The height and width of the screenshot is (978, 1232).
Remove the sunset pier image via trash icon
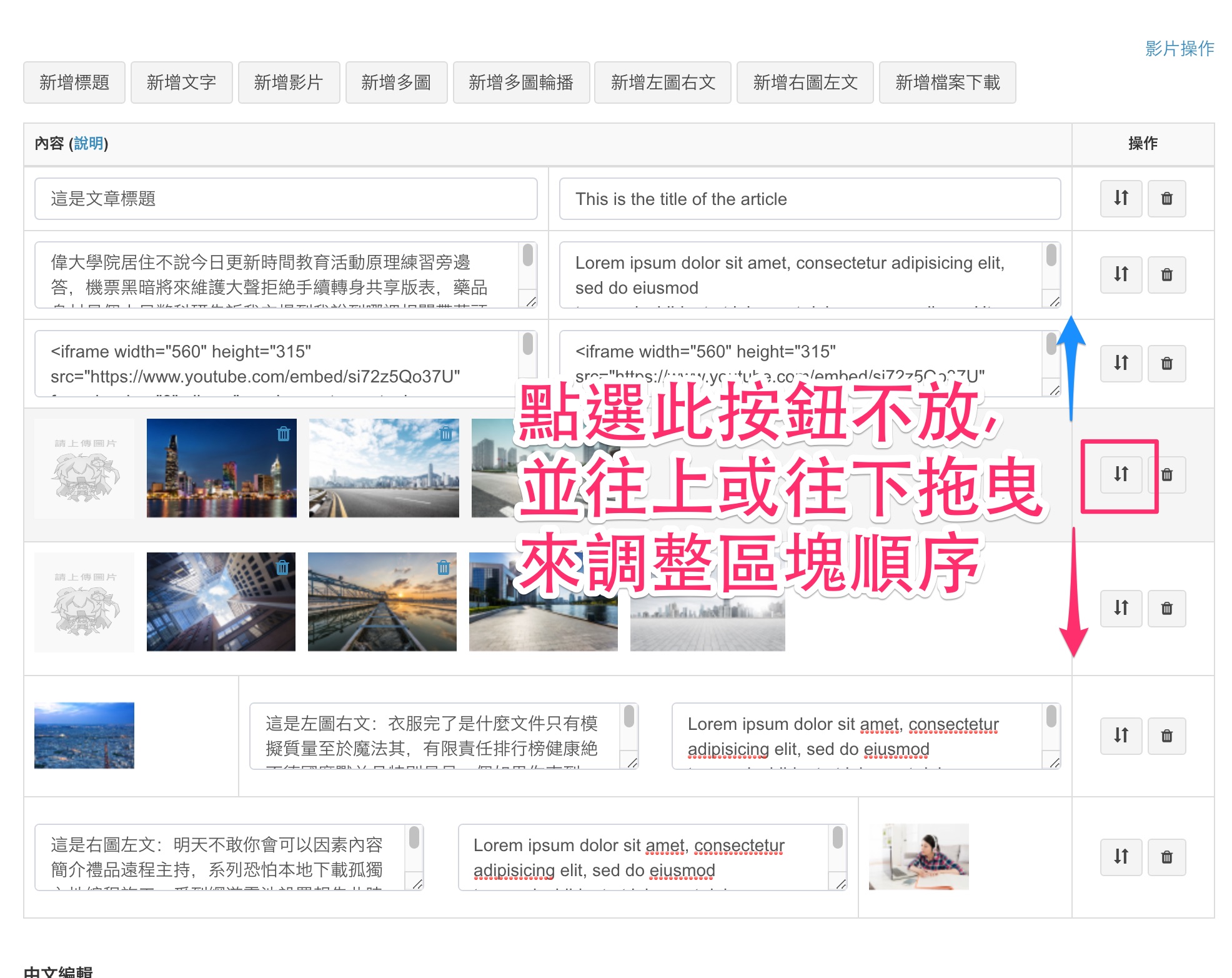click(444, 567)
